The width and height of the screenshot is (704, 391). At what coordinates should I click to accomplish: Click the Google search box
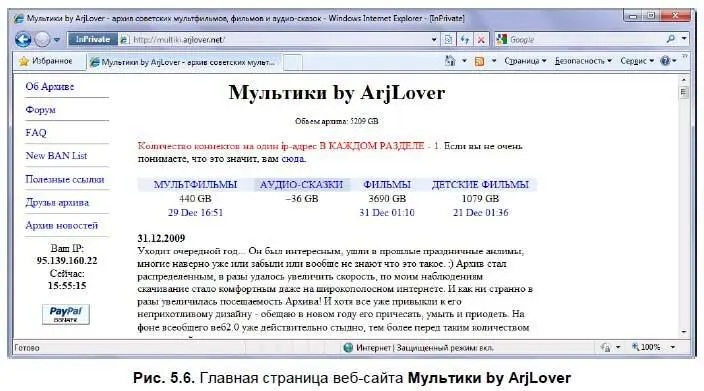point(579,40)
